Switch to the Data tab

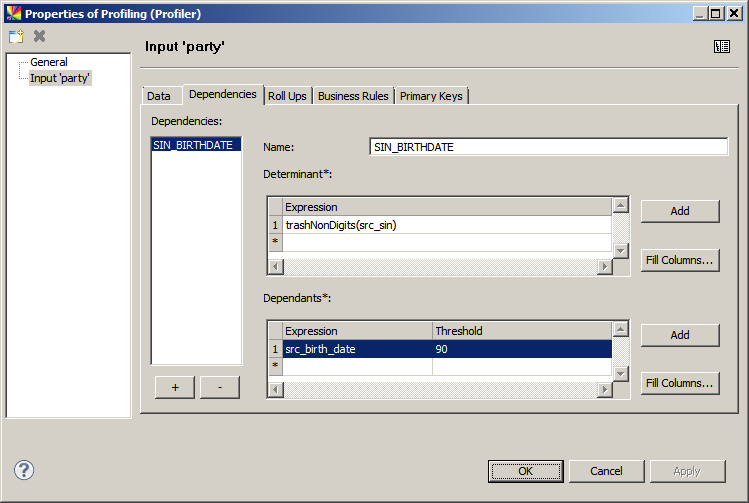(x=159, y=96)
